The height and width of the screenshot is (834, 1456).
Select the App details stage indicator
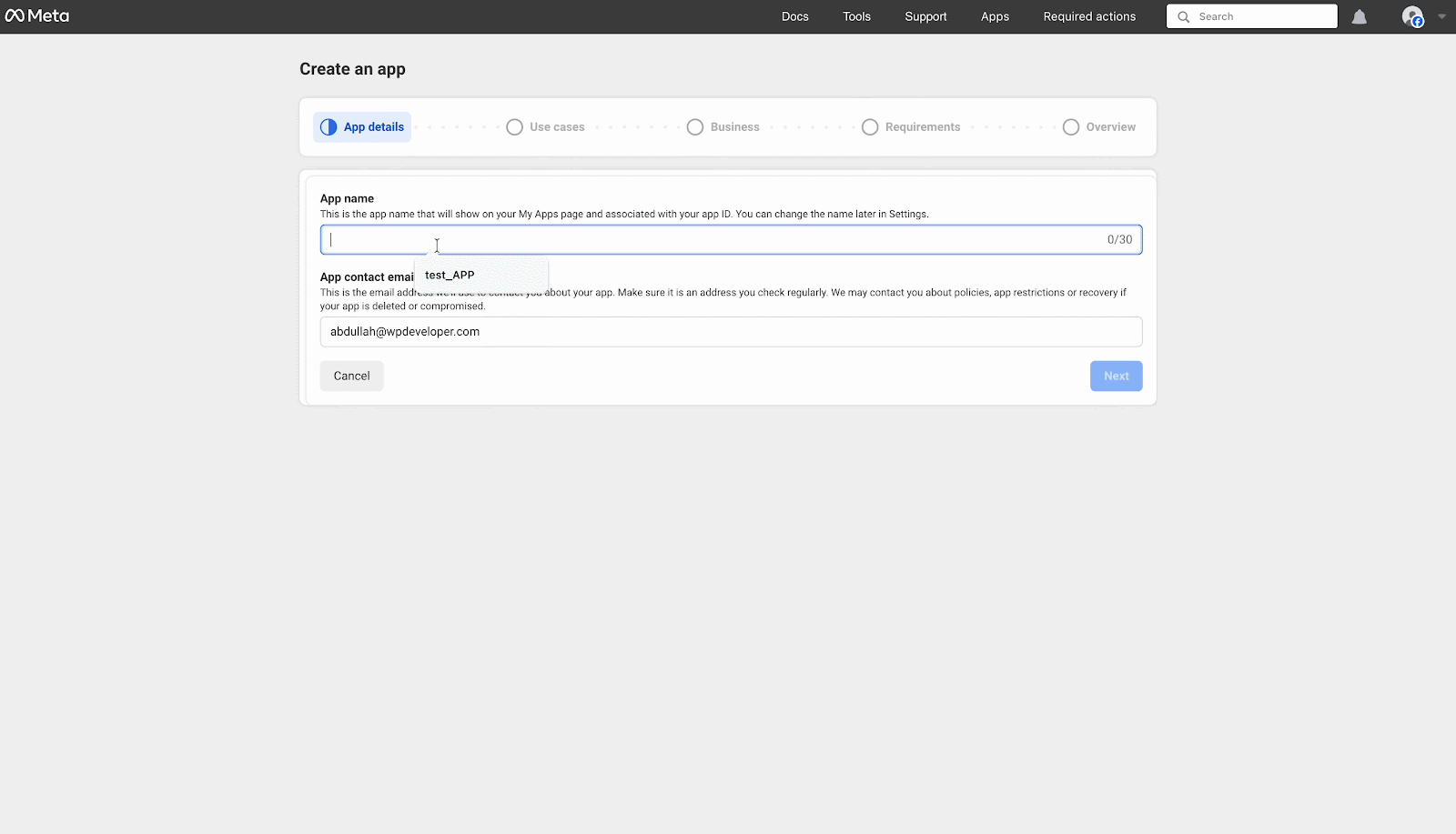361,126
